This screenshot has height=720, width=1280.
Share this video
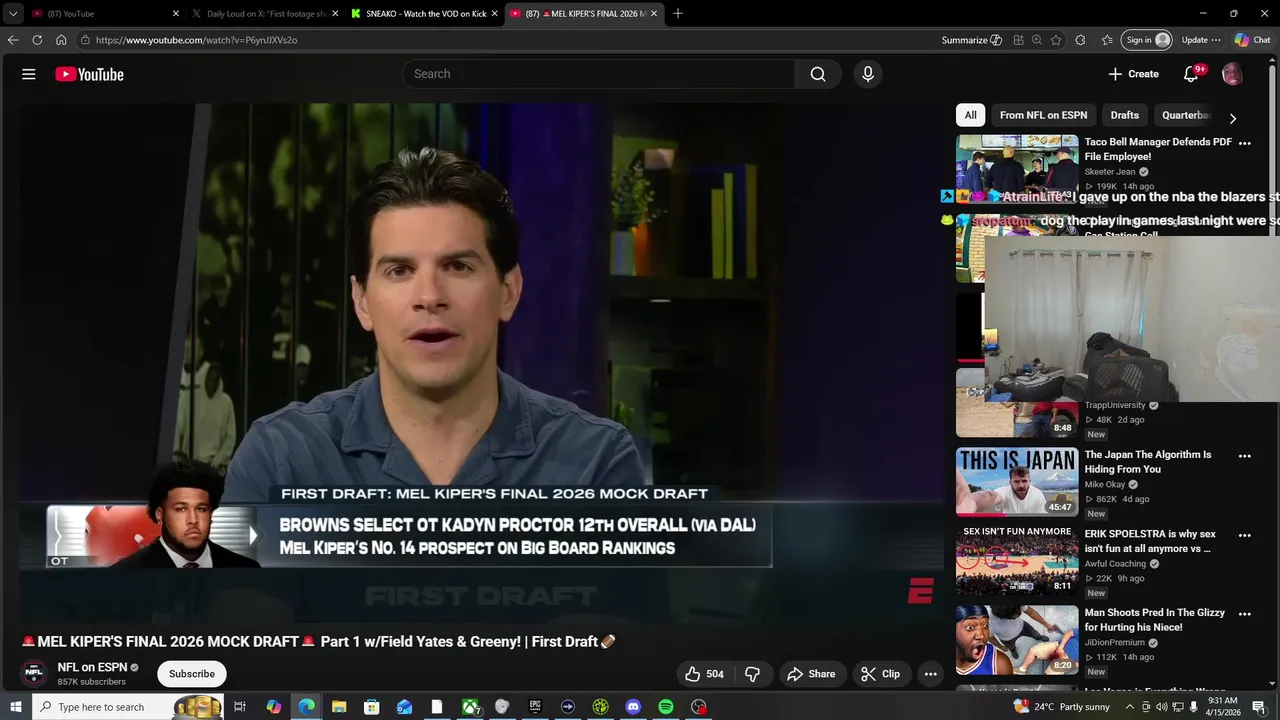pyautogui.click(x=811, y=674)
